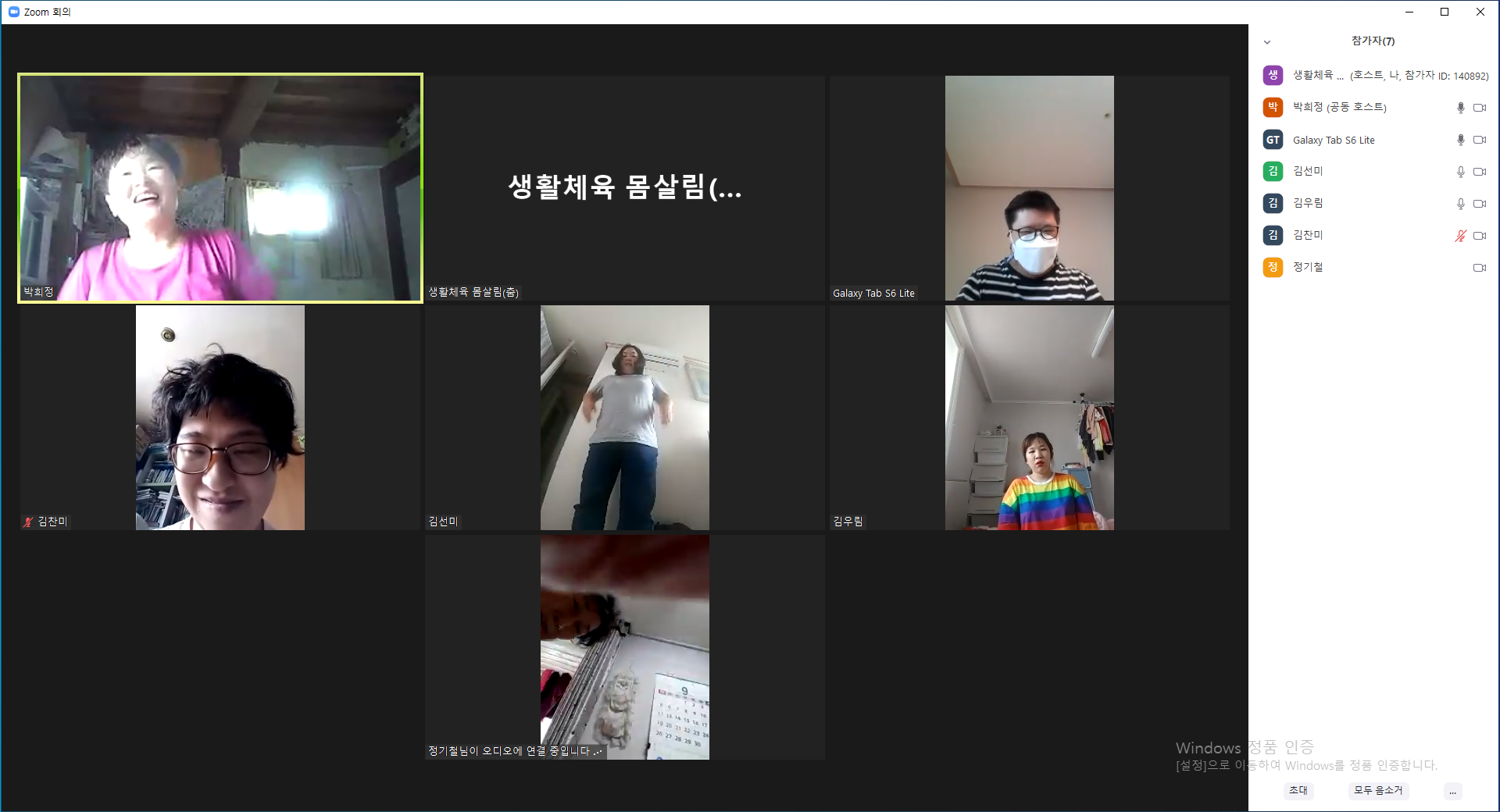The image size is (1500, 812).
Task: Click 김선미's microphone icon in list
Action: coord(1460,172)
